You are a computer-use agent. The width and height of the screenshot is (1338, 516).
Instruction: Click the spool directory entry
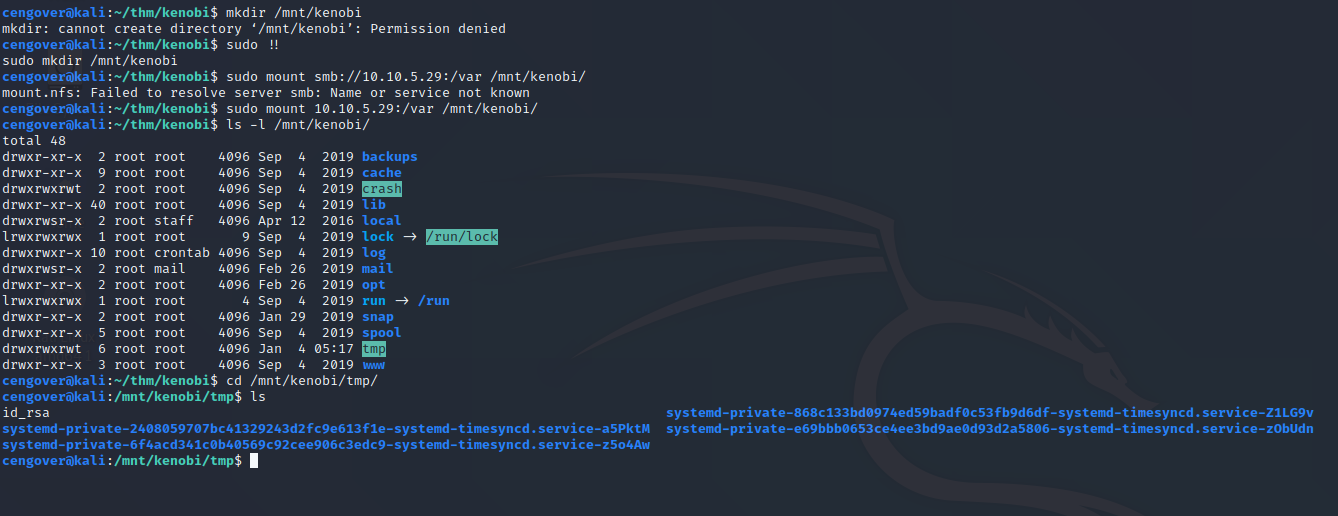pos(381,333)
